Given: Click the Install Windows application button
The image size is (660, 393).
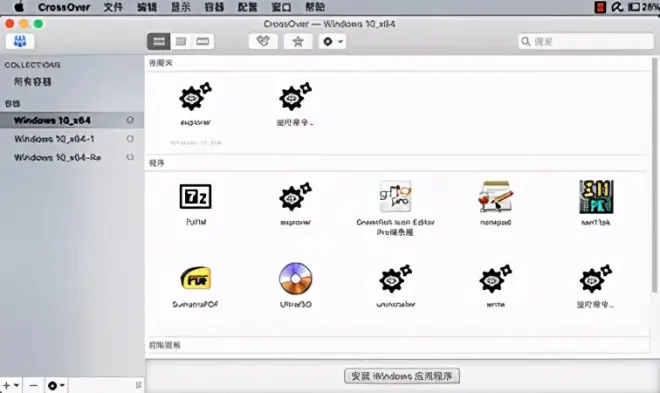Looking at the screenshot, I should pos(402,376).
